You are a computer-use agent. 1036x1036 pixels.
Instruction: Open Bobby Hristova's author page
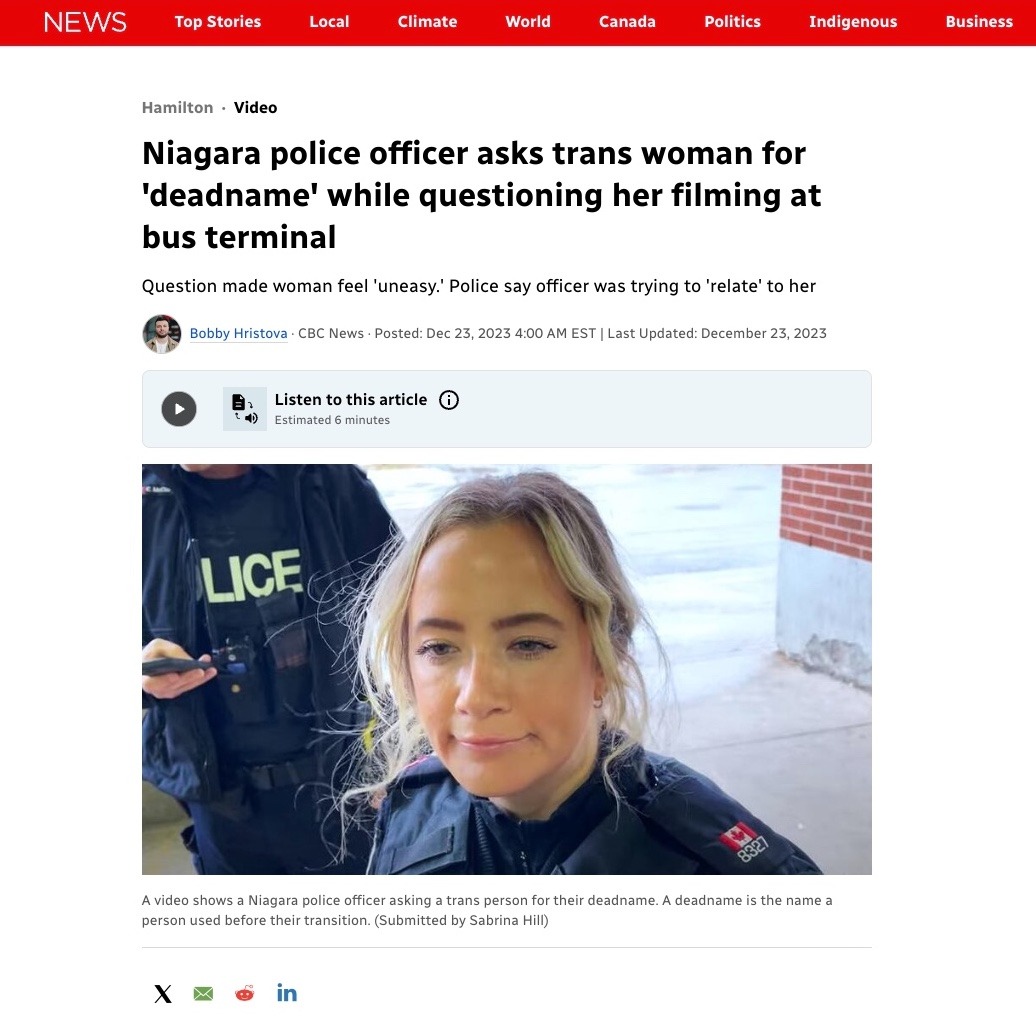[239, 334]
